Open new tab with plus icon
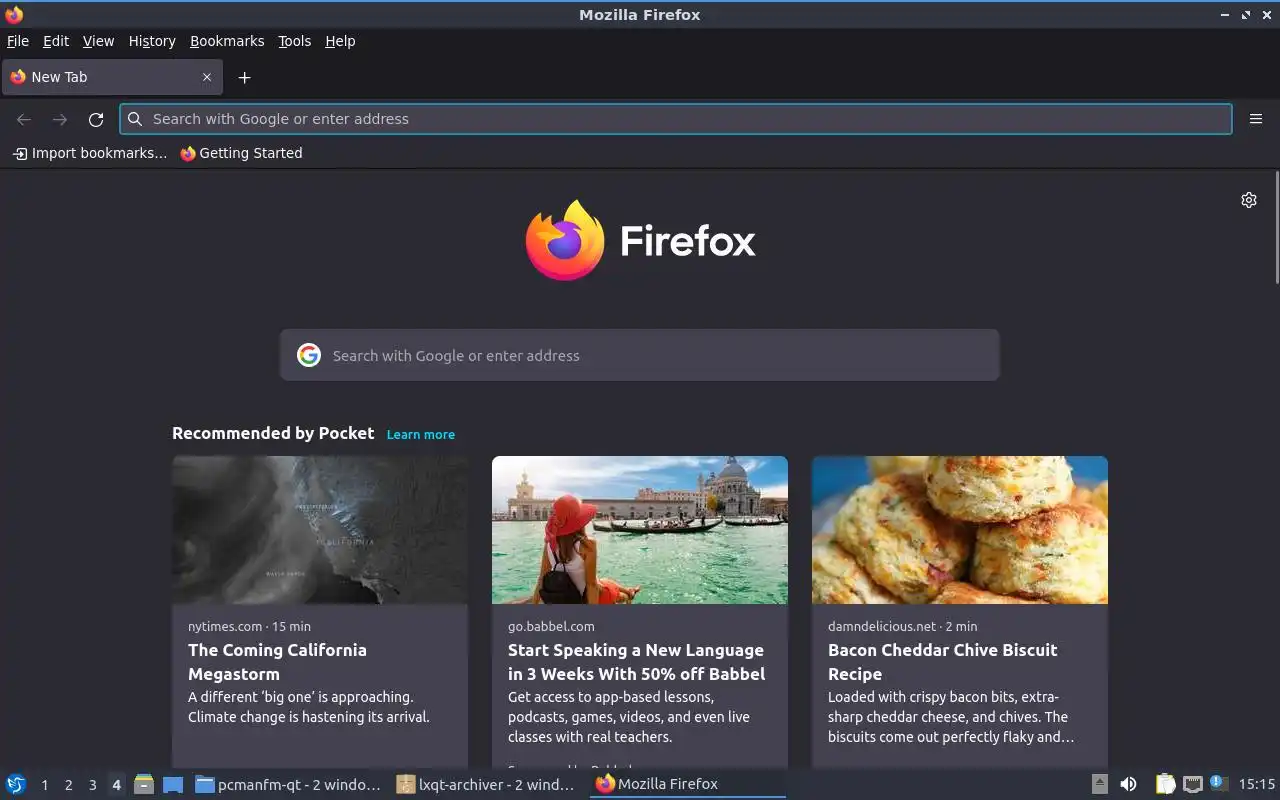The width and height of the screenshot is (1280, 800). [244, 77]
